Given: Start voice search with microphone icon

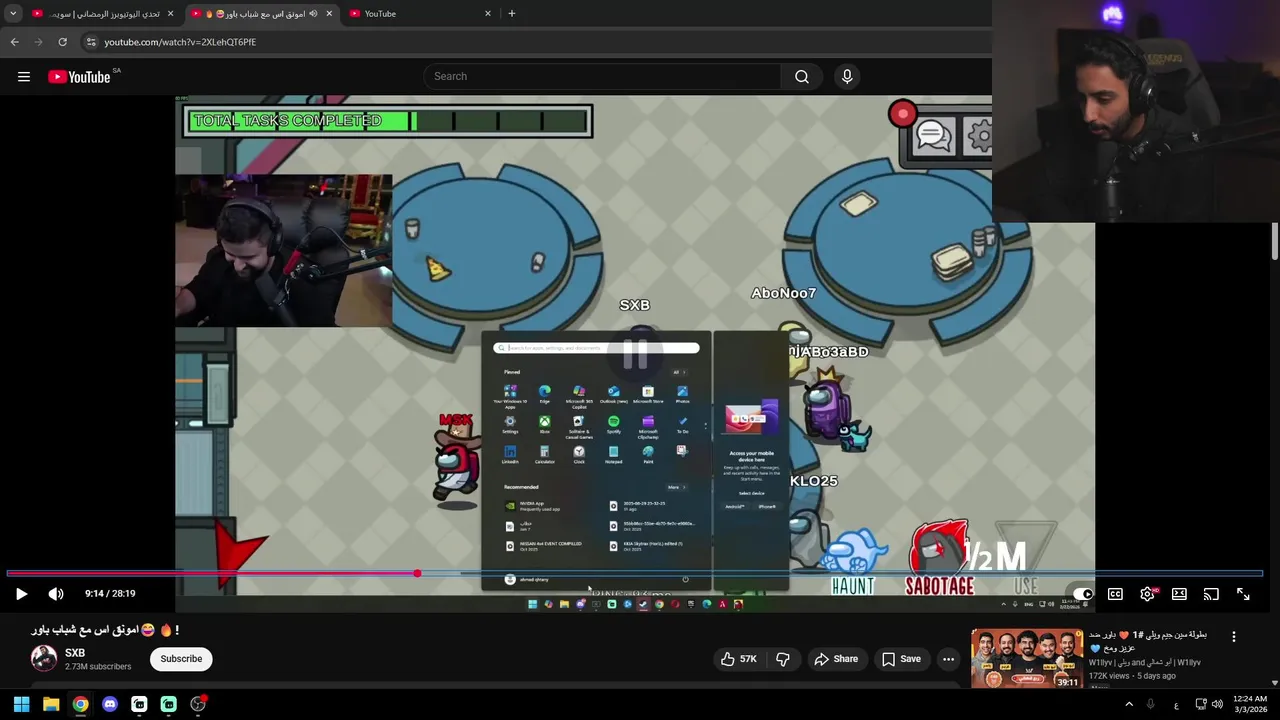Looking at the screenshot, I should [847, 76].
